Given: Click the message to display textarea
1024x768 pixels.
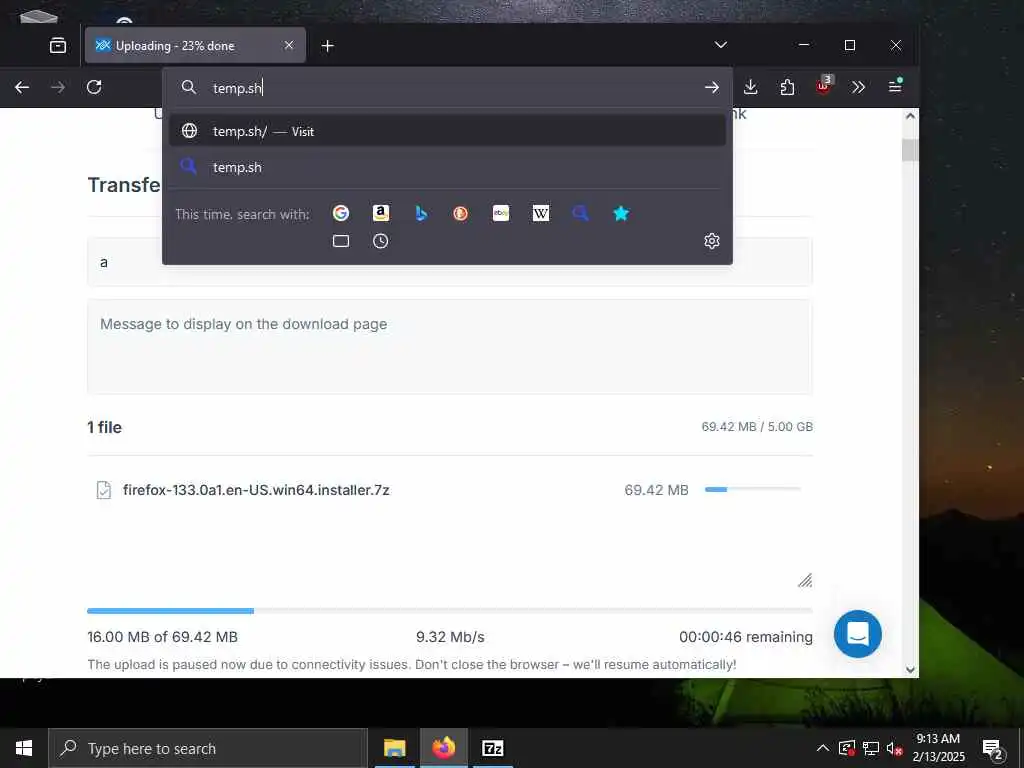Looking at the screenshot, I should pyautogui.click(x=450, y=347).
